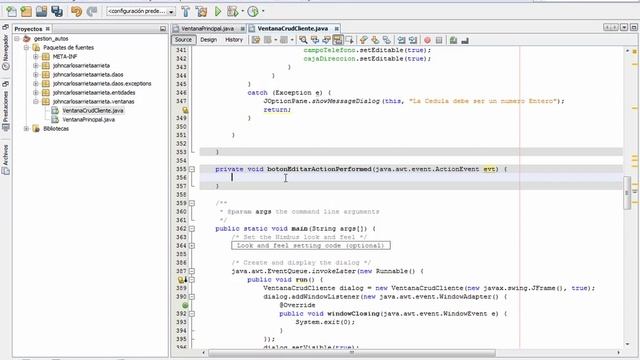Click the editor Forward navigation icon
The width and height of the screenshot is (640, 360).
(x=284, y=40)
